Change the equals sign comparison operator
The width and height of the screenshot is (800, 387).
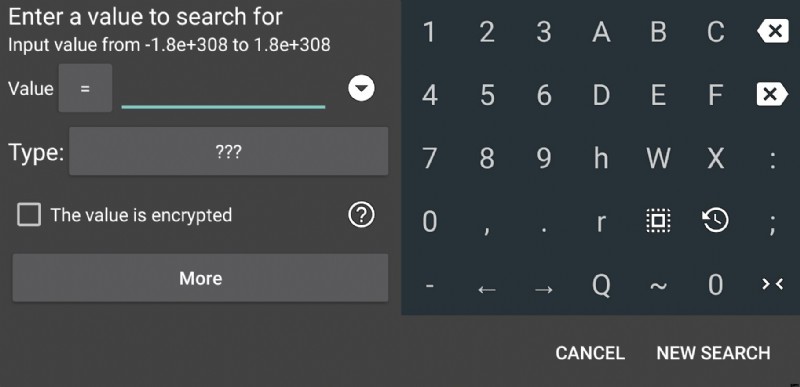point(85,88)
